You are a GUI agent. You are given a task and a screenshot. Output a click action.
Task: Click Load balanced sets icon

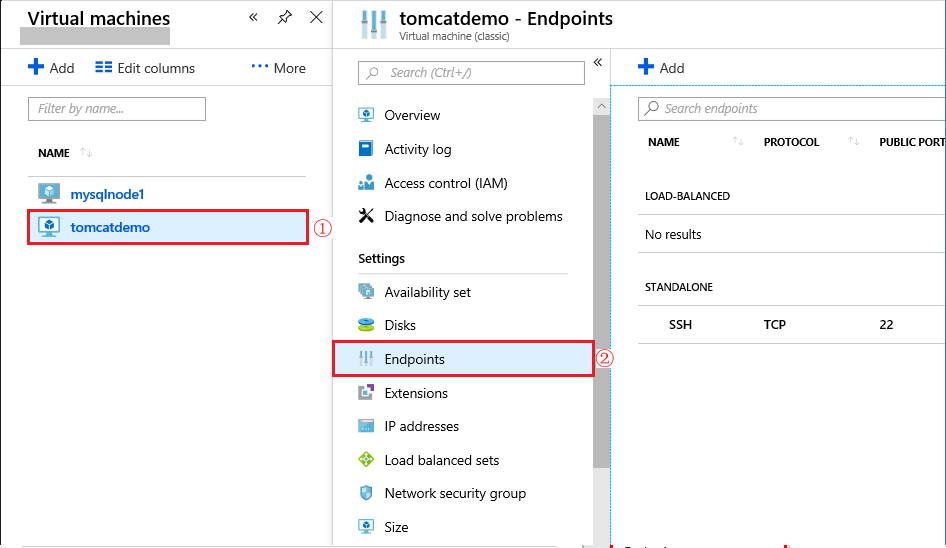tap(366, 460)
